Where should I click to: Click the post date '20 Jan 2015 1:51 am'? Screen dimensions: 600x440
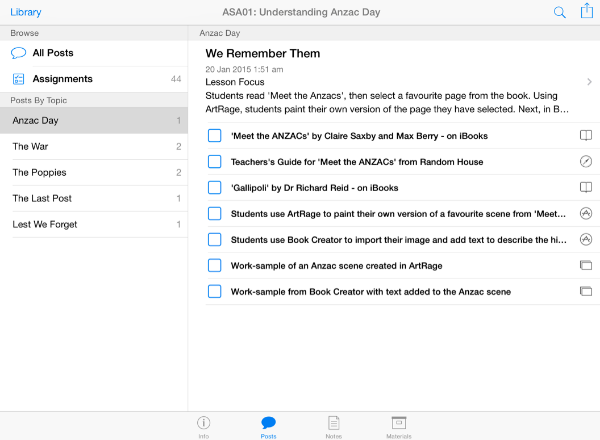[x=244, y=69]
